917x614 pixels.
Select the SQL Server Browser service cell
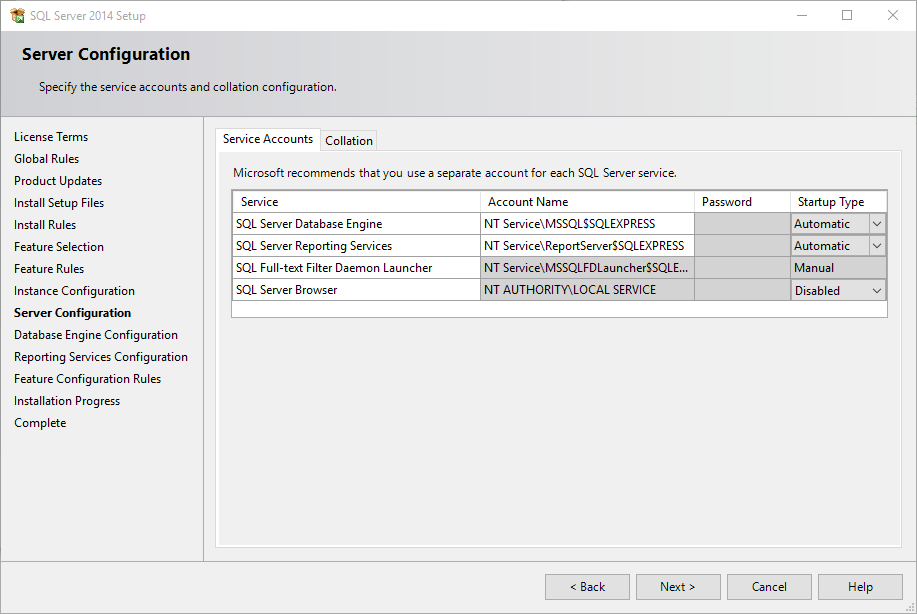point(356,290)
